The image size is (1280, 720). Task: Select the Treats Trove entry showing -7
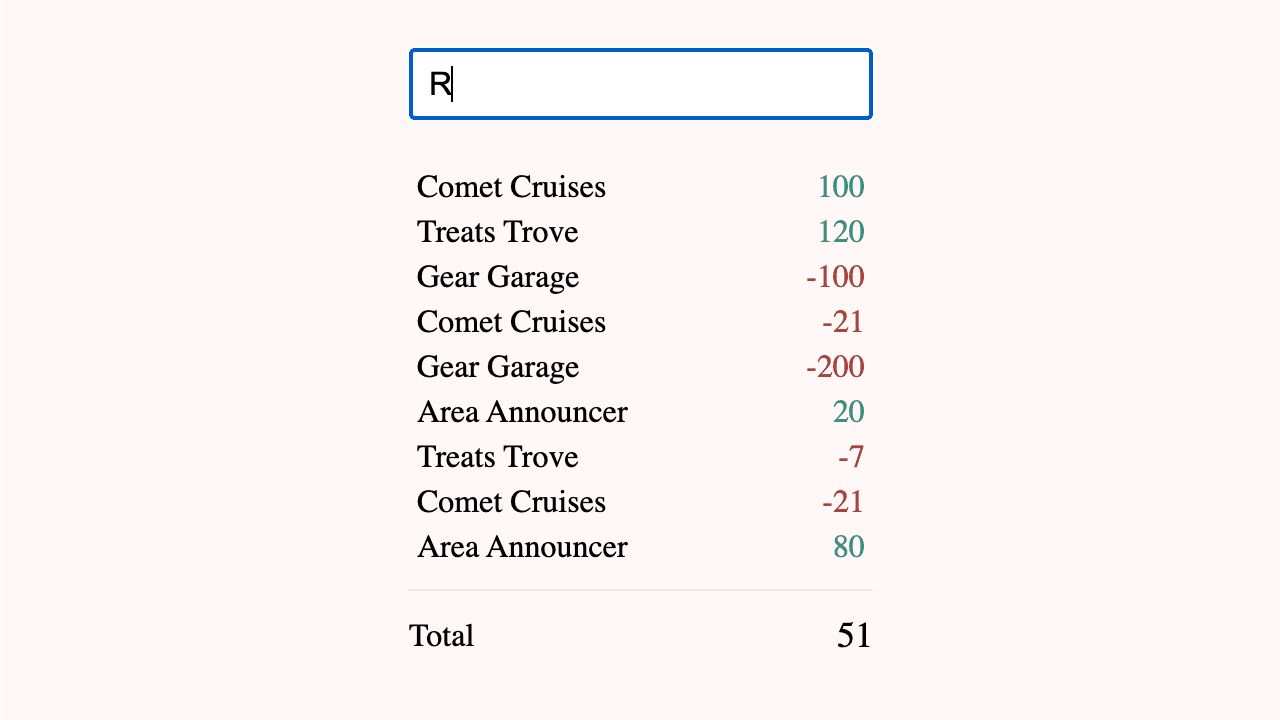[x=497, y=457]
